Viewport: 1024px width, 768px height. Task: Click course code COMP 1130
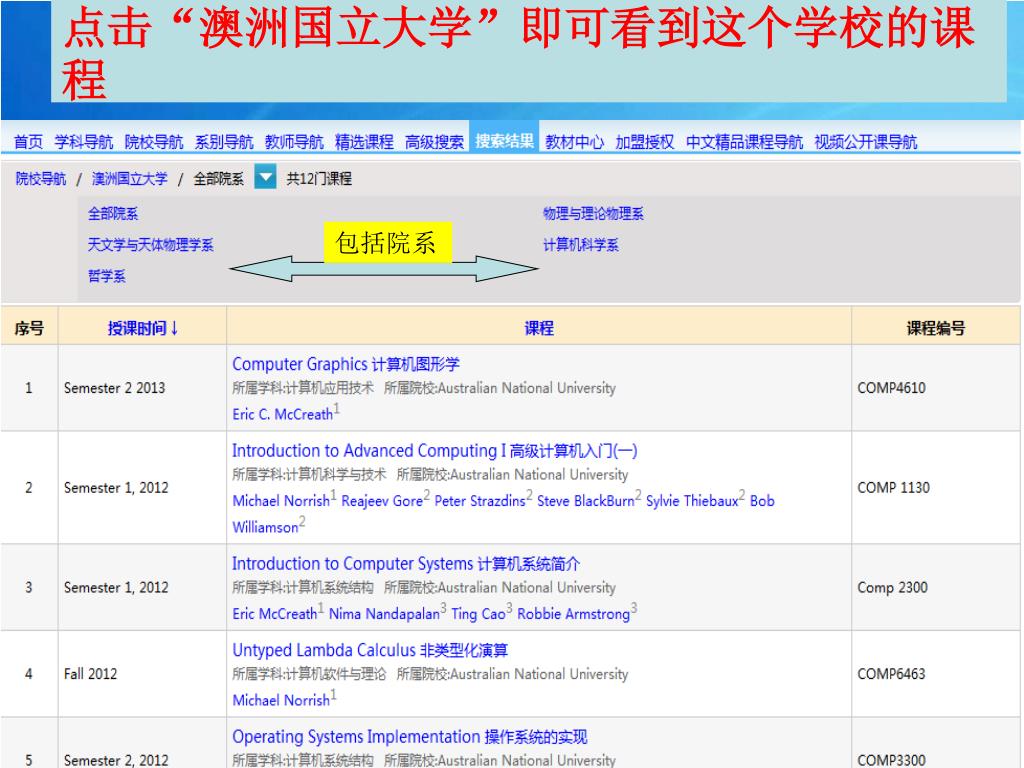893,488
